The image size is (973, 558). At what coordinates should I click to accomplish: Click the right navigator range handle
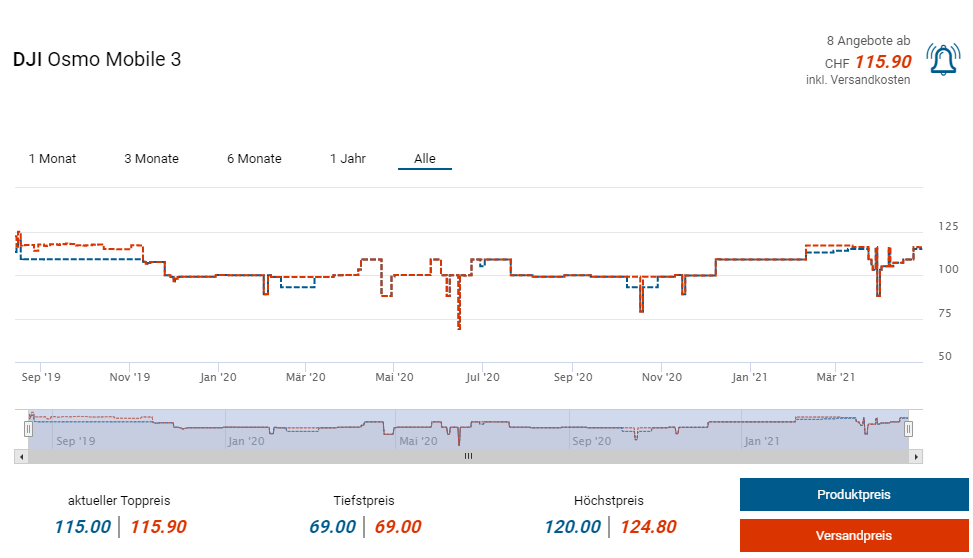[909, 428]
